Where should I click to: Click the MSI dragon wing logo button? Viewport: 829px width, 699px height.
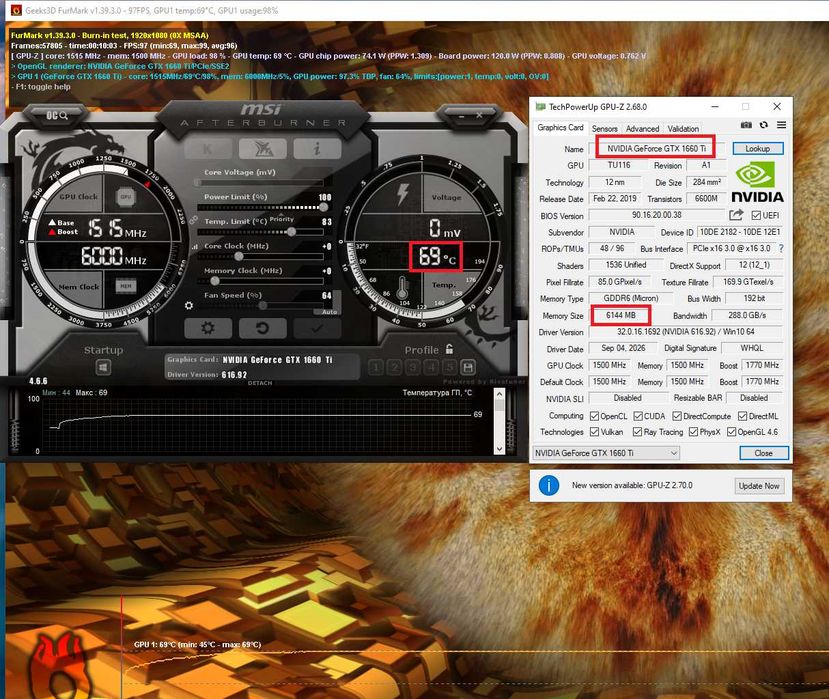pos(262,149)
